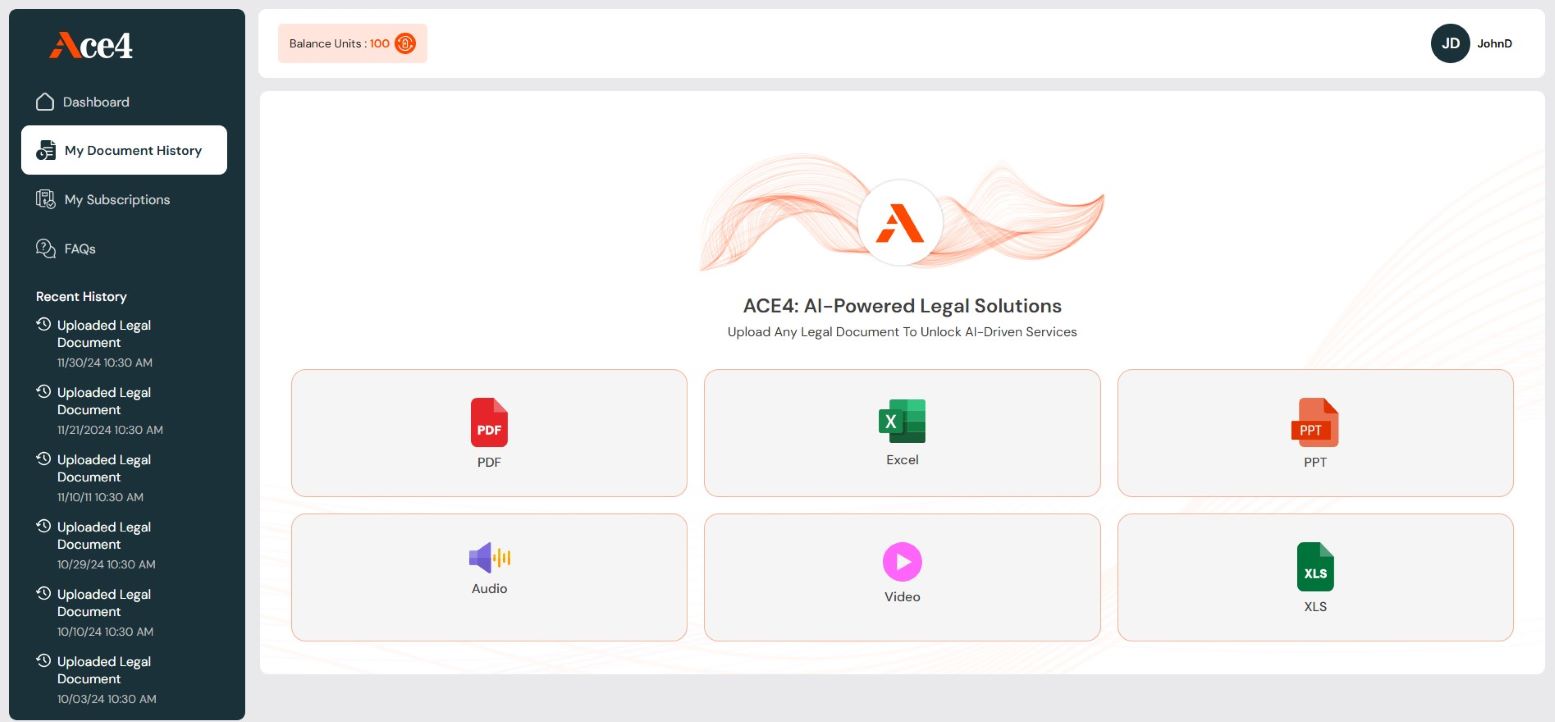Open Uploaded Legal Document from 11/30/24
The image size is (1555, 722).
pyautogui.click(x=104, y=334)
